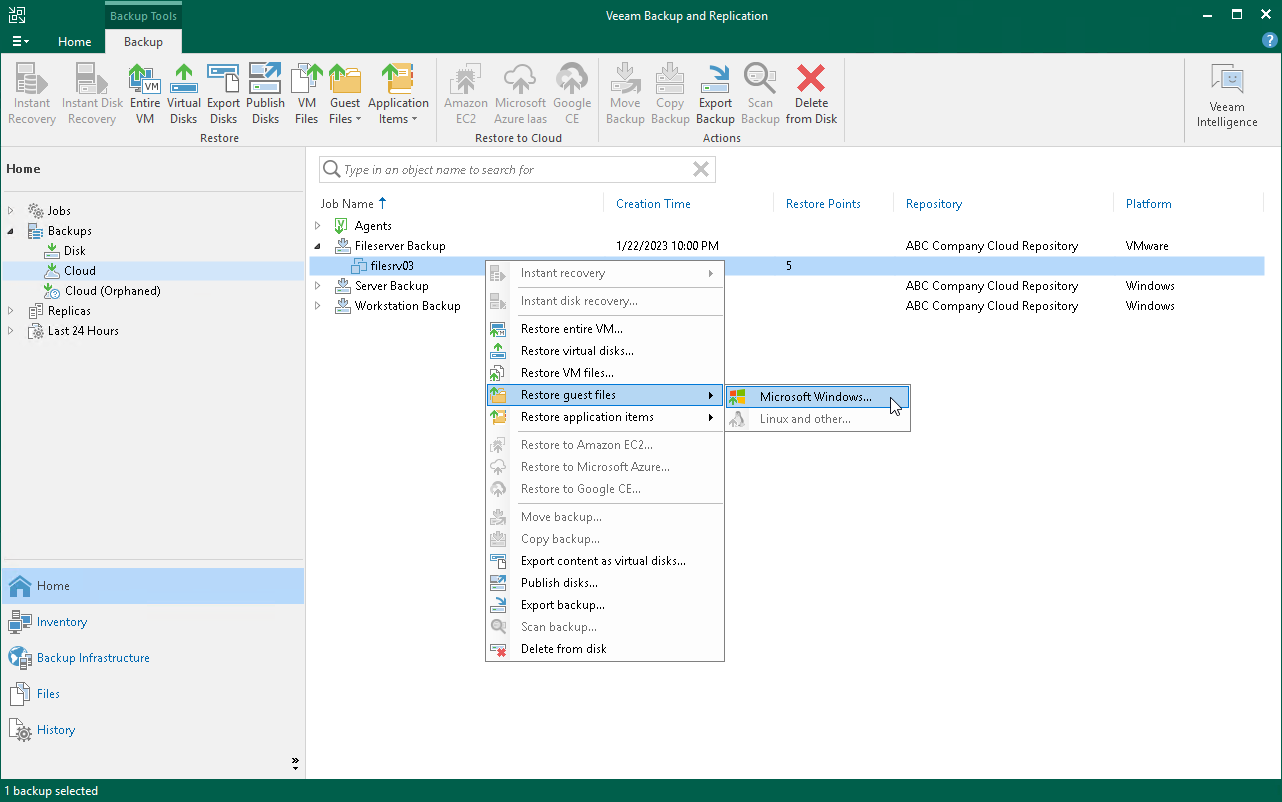The width and height of the screenshot is (1282, 802).
Task: Click the help question mark icon
Action: 1270,41
